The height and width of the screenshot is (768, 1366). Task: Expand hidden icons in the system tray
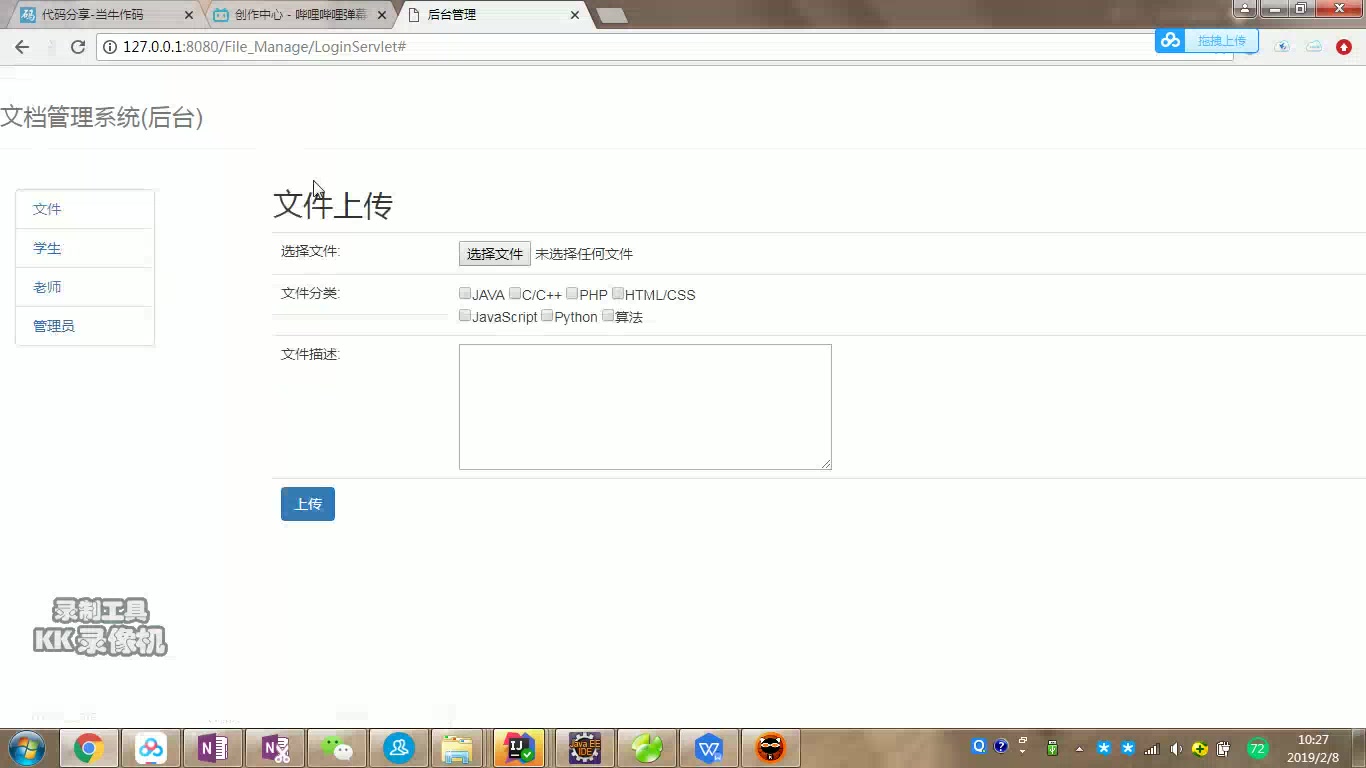coord(1079,747)
